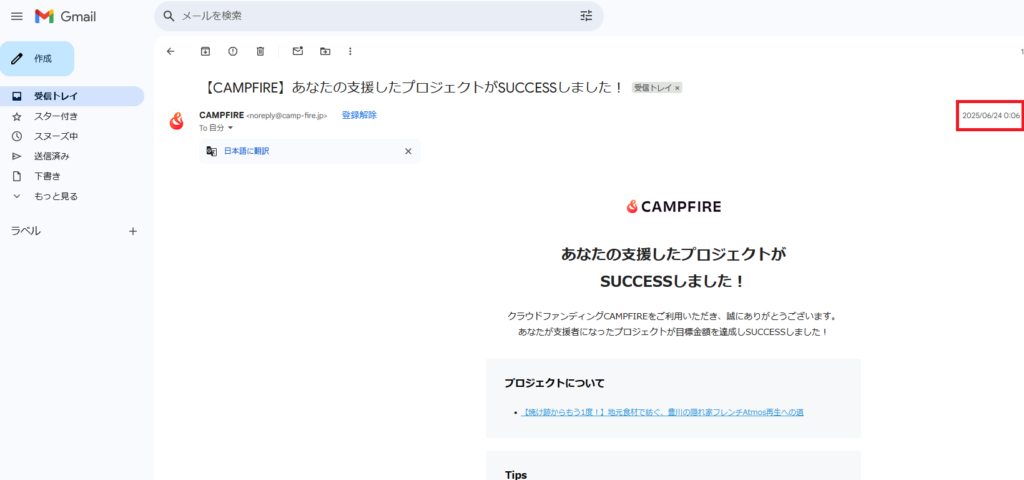Expand recipient details arrow next to To 自分
Image resolution: width=1024 pixels, height=480 pixels.
230,128
